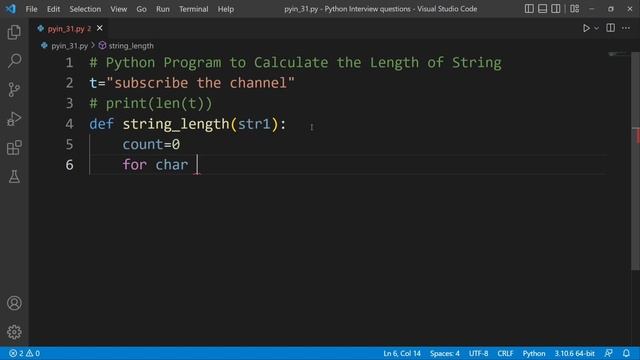
Task: Open the File menu
Action: click(31, 9)
